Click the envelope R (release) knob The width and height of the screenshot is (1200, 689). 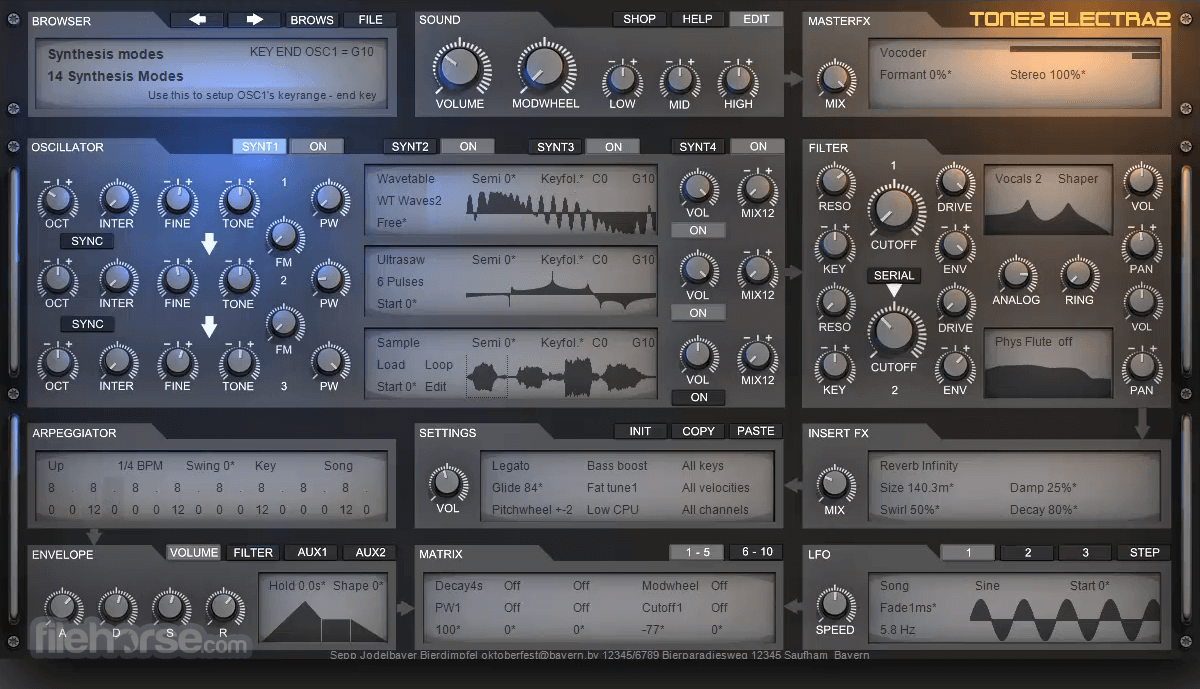click(x=223, y=606)
